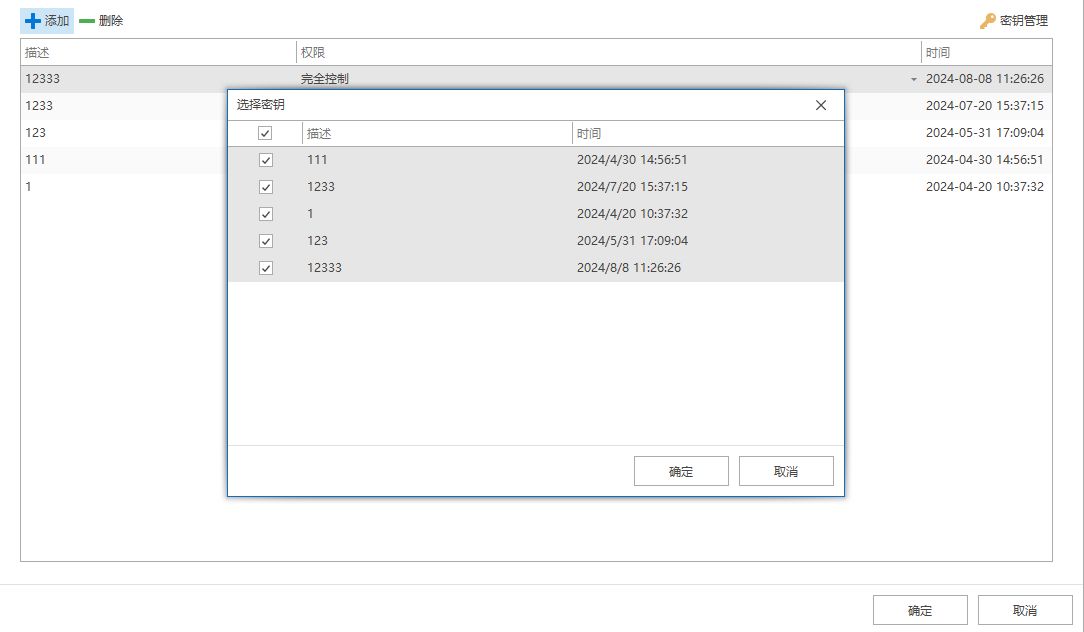This screenshot has width=1084, height=632.
Task: Click the 添加 toolbar label
Action: pos(57,21)
